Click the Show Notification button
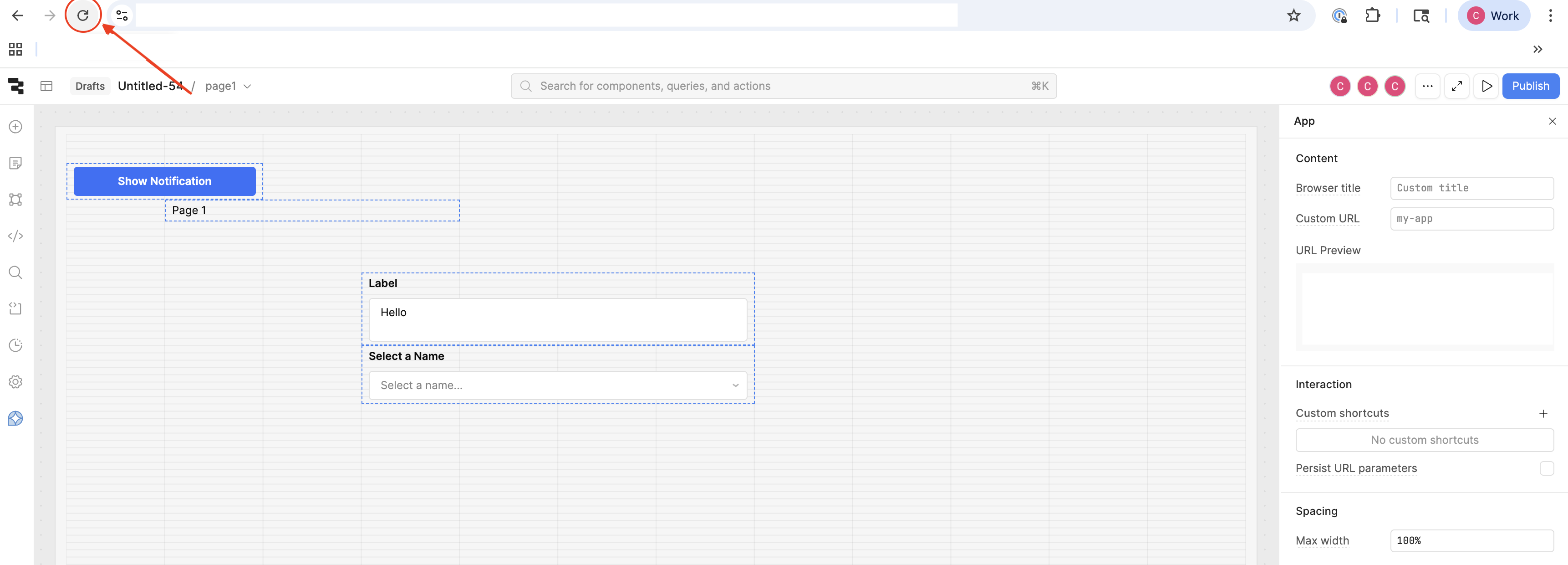Image resolution: width=1568 pixels, height=565 pixels. [164, 181]
